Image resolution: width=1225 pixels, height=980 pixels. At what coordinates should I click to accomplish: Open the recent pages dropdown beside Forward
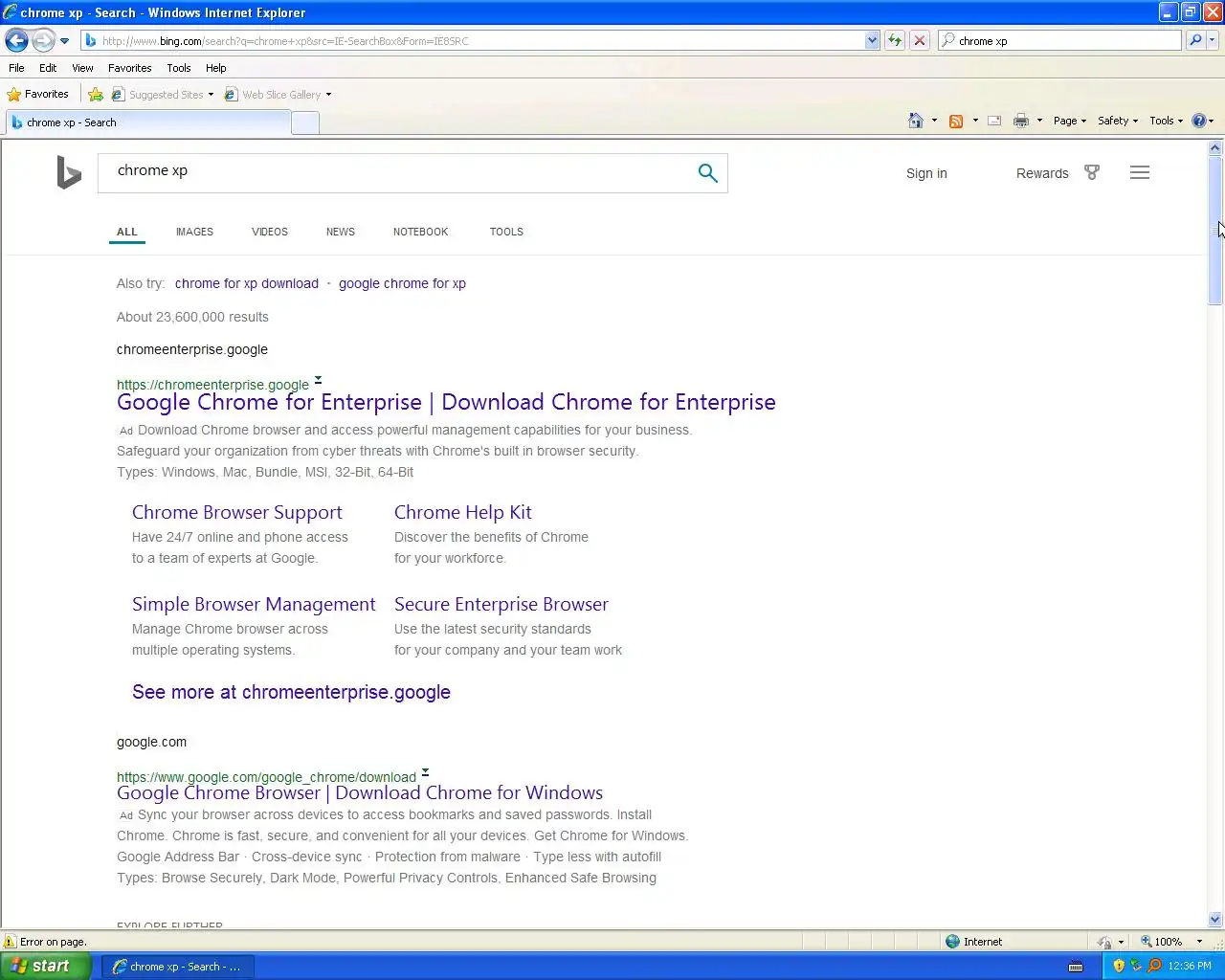tap(64, 41)
